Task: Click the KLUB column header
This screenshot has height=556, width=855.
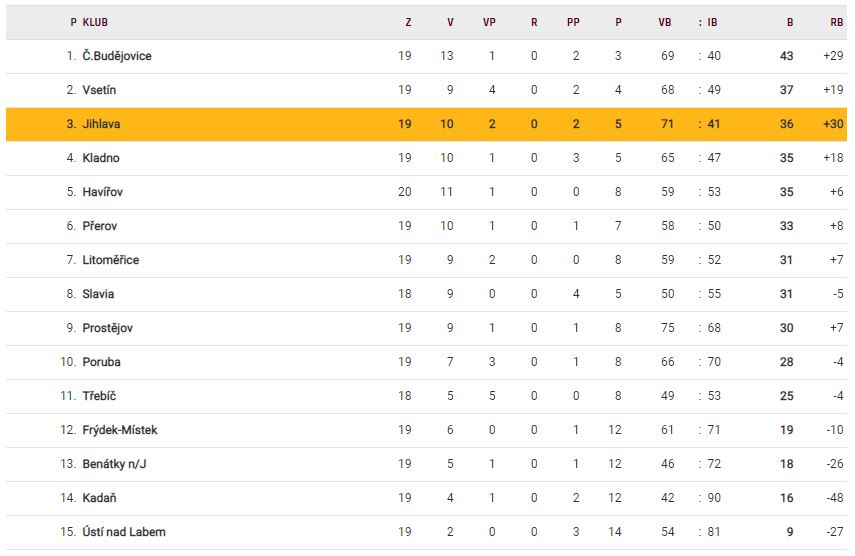Action: point(96,22)
